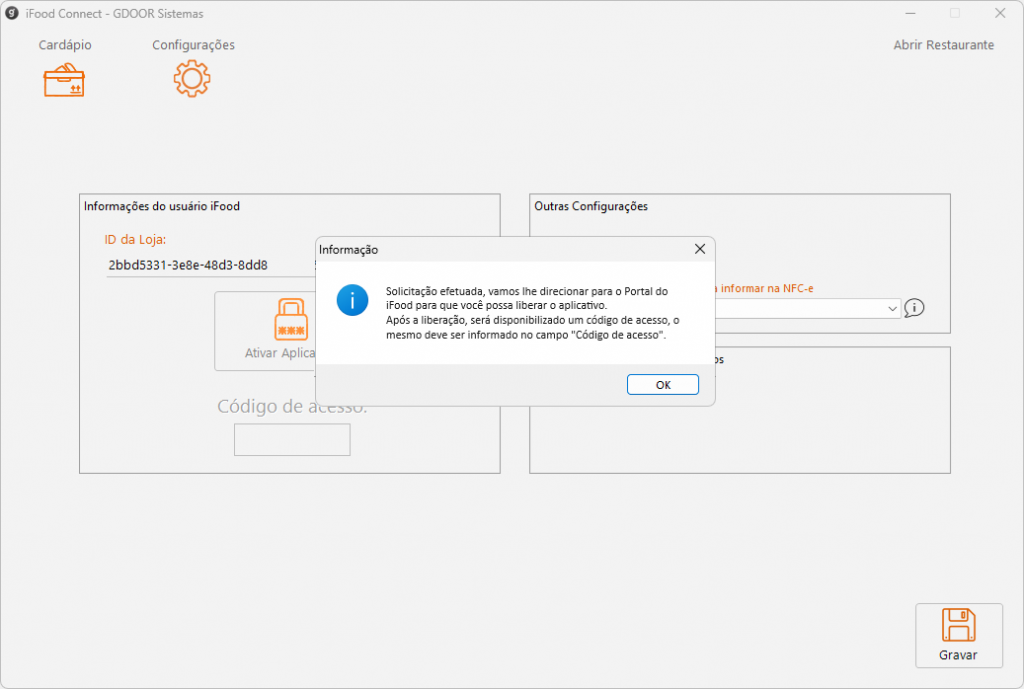The image size is (1024, 689).
Task: Click the blue information icon in the dialog
Action: click(353, 300)
